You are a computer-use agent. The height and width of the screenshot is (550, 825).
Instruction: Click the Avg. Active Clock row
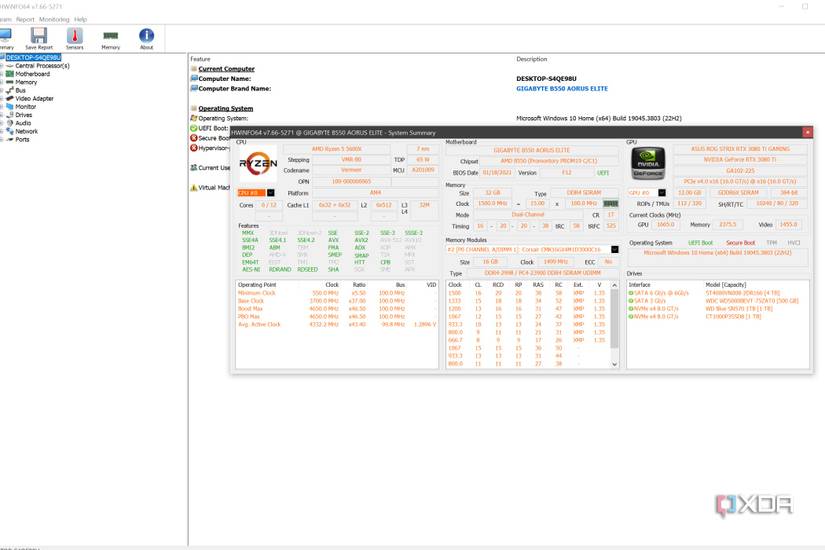(337, 325)
